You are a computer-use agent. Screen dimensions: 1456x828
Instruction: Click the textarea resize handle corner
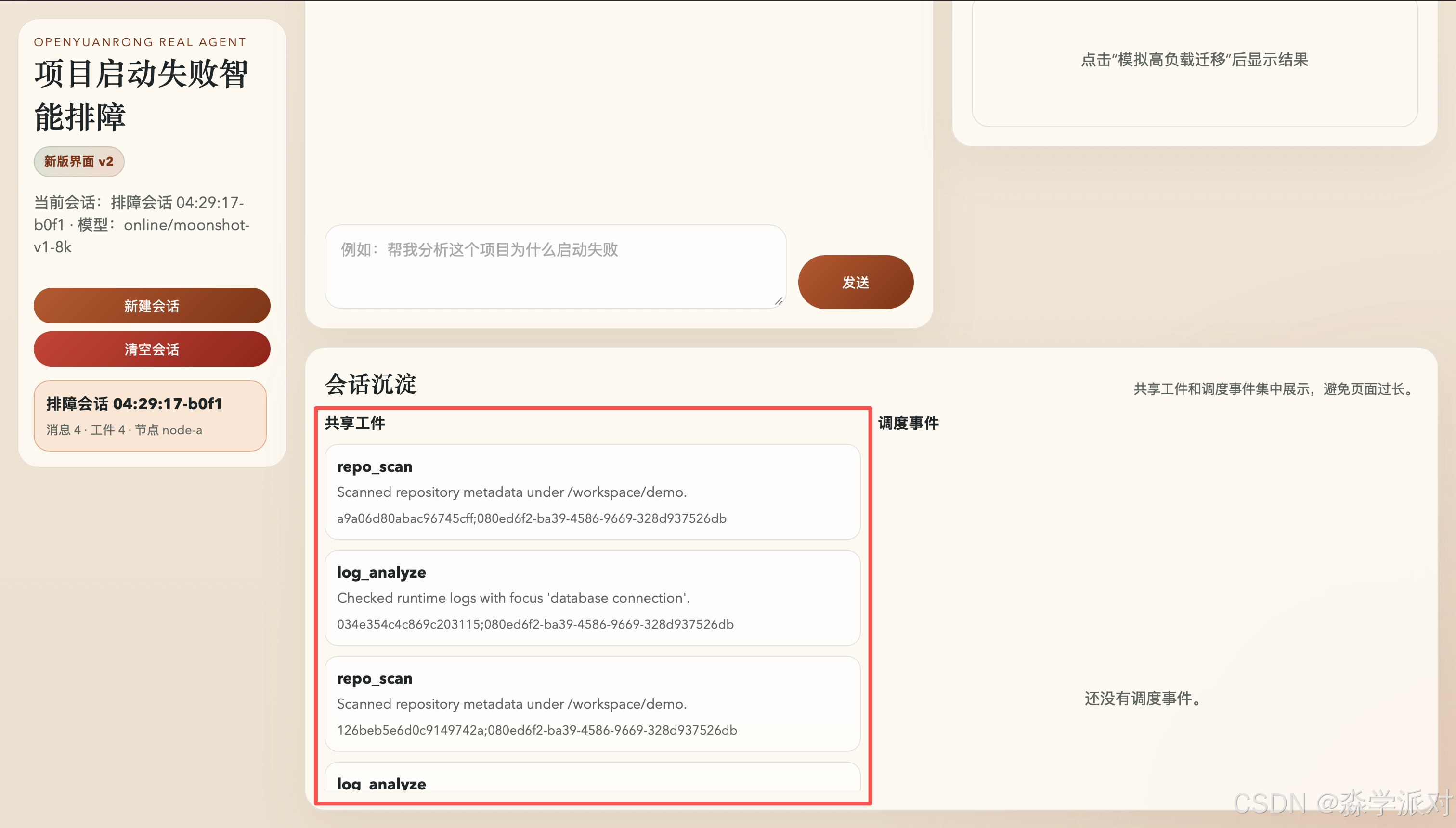pyautogui.click(x=779, y=301)
